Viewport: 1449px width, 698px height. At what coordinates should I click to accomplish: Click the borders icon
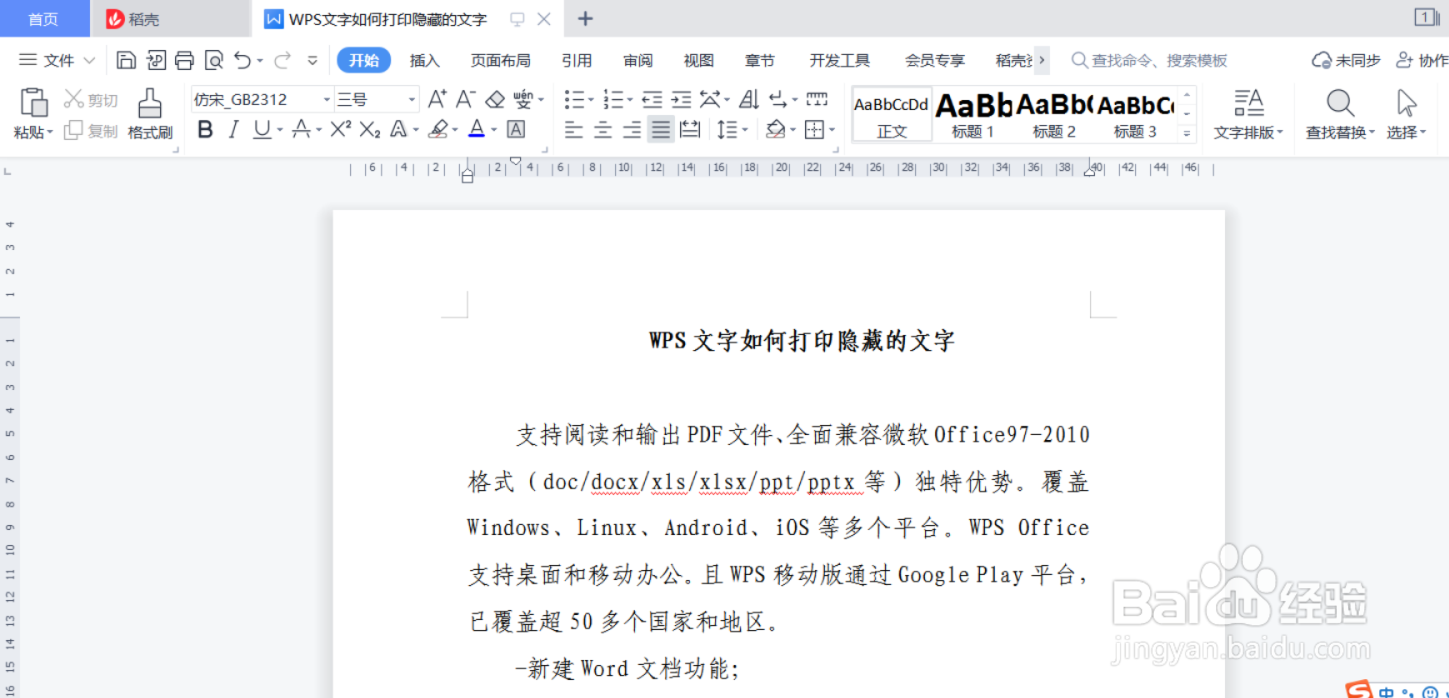[x=815, y=129]
